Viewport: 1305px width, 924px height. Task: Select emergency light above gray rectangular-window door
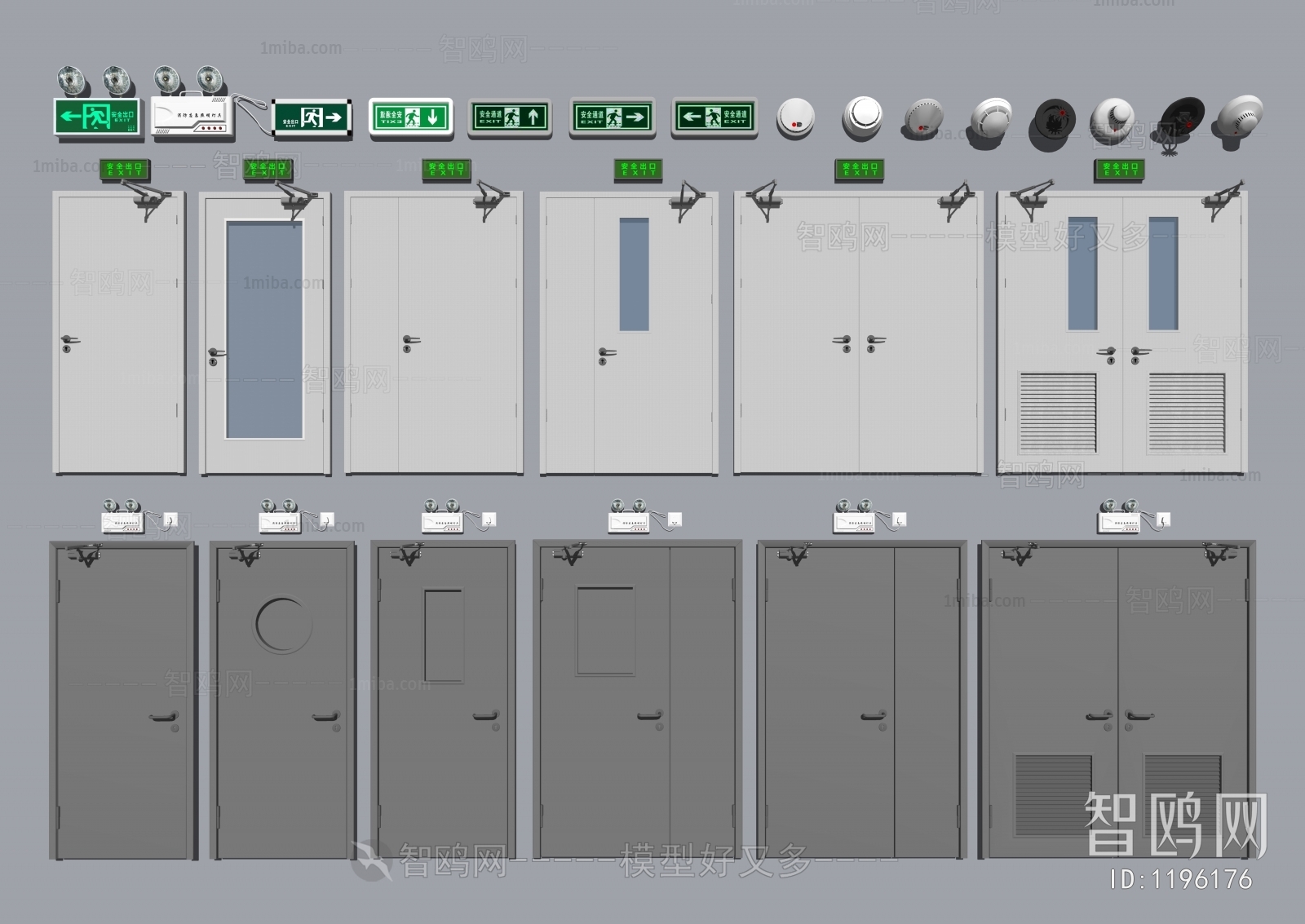(x=458, y=517)
